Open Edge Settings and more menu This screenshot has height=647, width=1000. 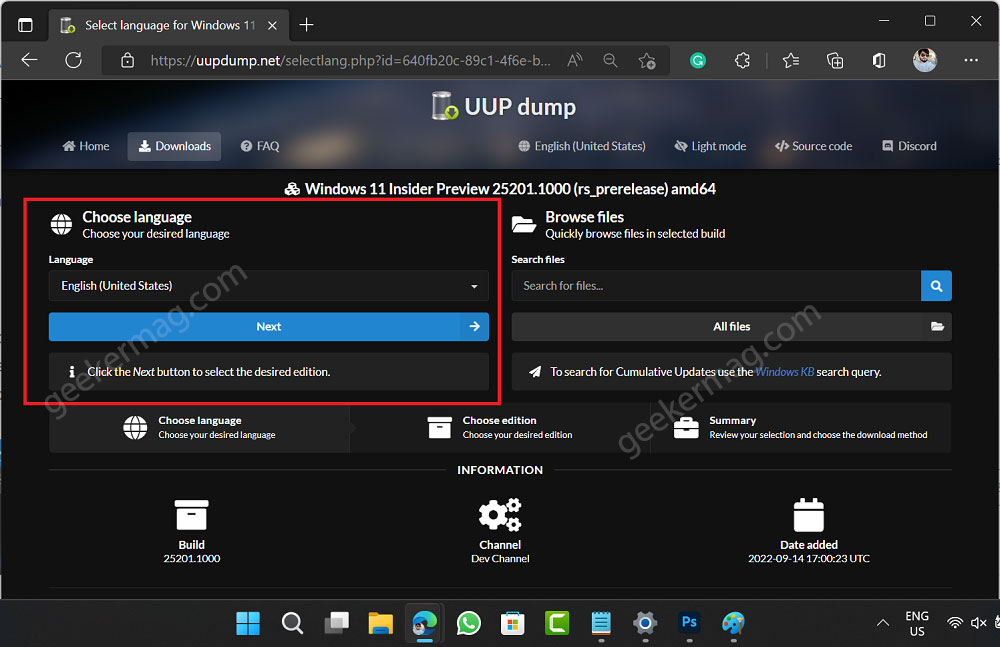coord(971,60)
